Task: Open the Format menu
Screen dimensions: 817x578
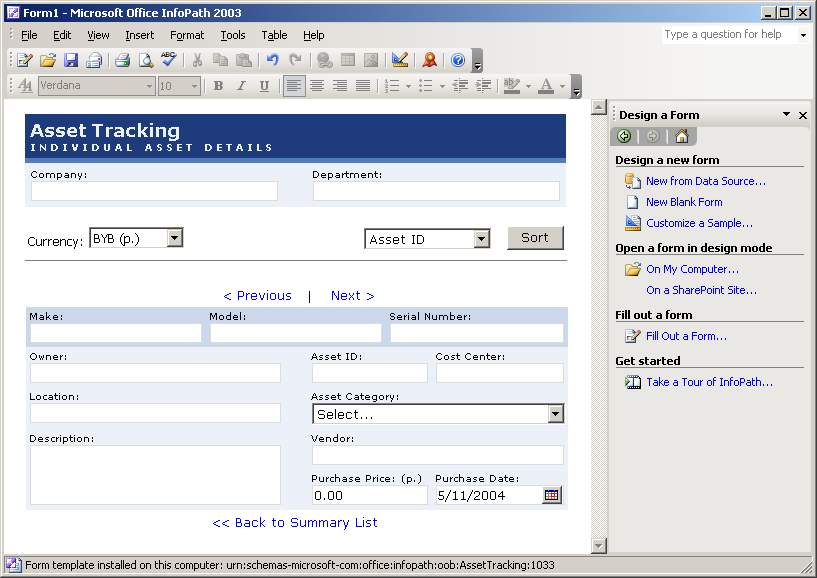Action: coord(187,35)
